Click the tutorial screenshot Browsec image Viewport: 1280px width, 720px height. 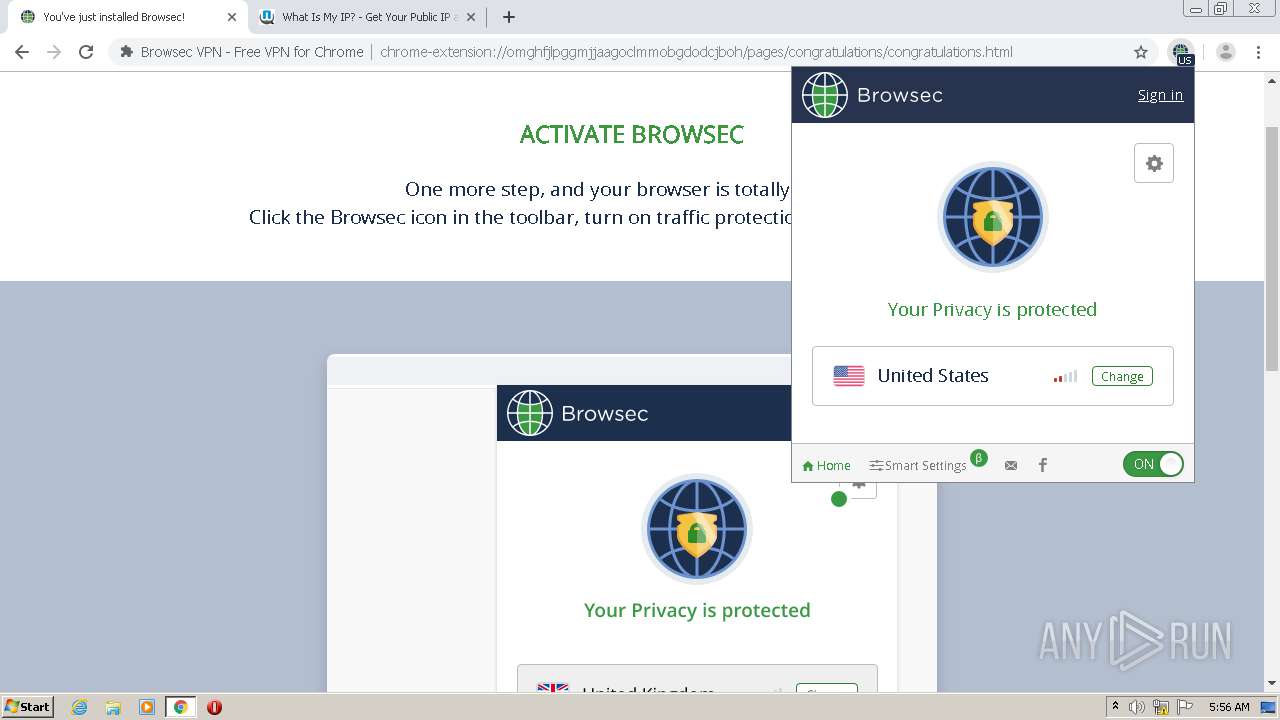(632, 523)
